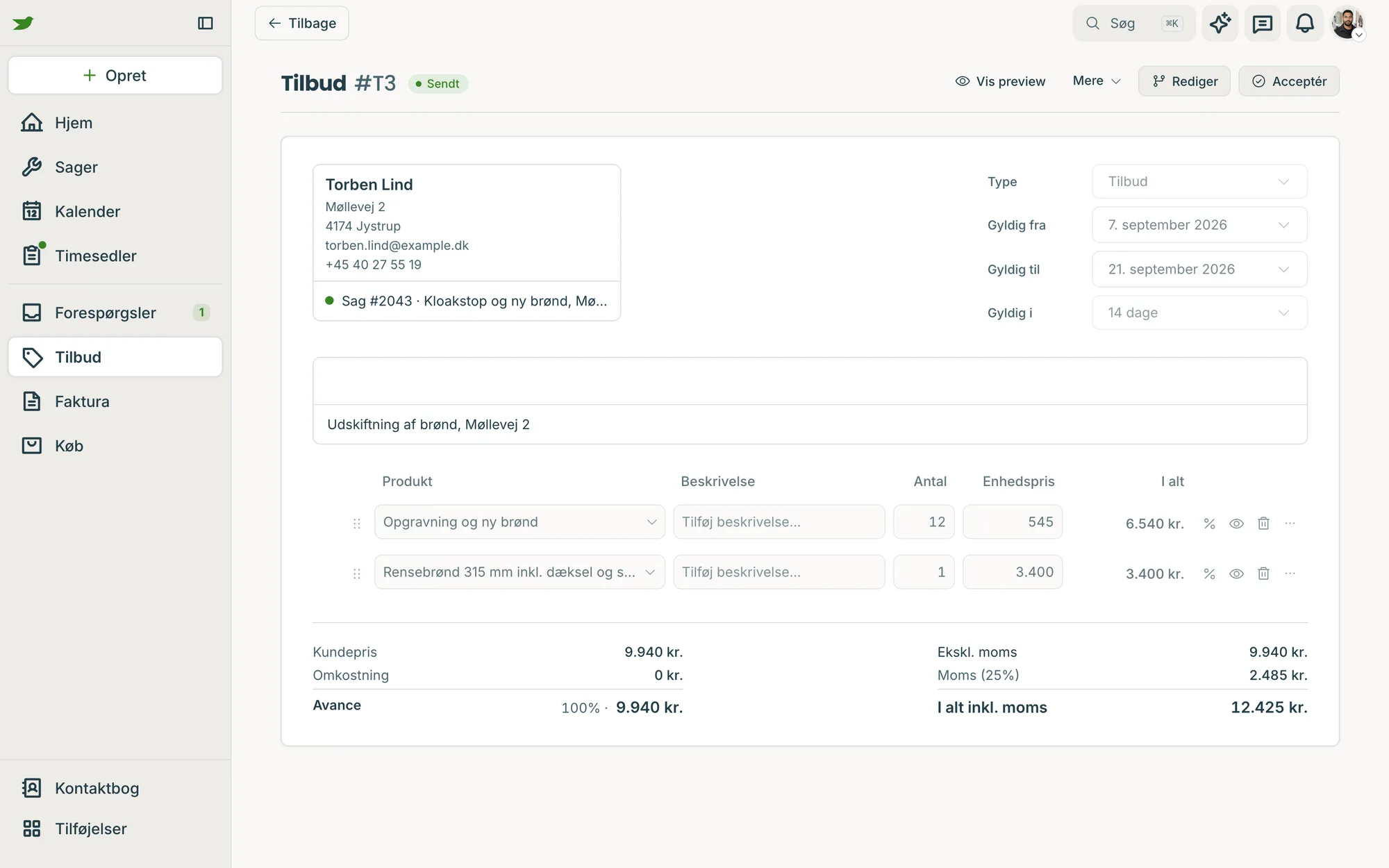Go to Hjem in sidebar
Screen dimensions: 1389x868
click(115, 123)
